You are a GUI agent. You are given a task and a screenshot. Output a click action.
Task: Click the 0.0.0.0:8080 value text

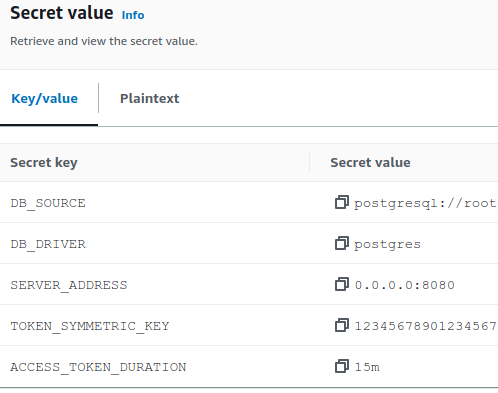point(405,285)
